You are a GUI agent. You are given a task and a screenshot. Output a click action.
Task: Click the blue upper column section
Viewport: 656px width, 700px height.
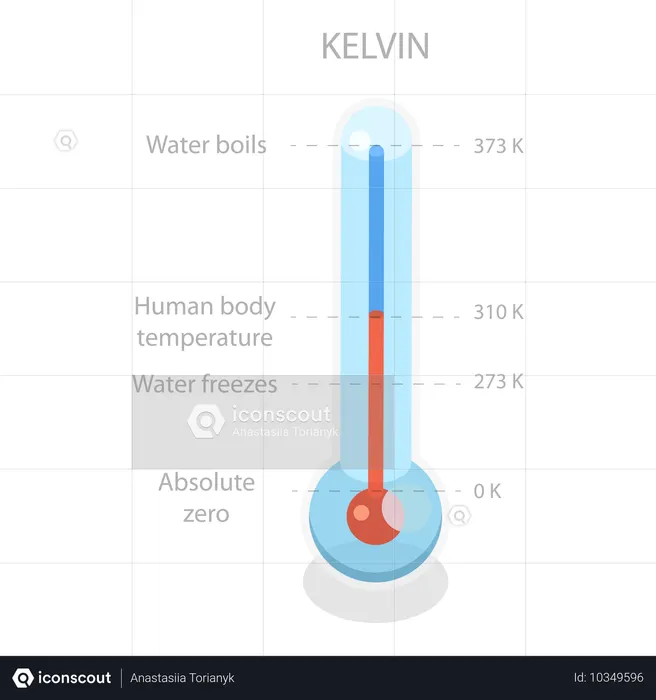coord(376,228)
